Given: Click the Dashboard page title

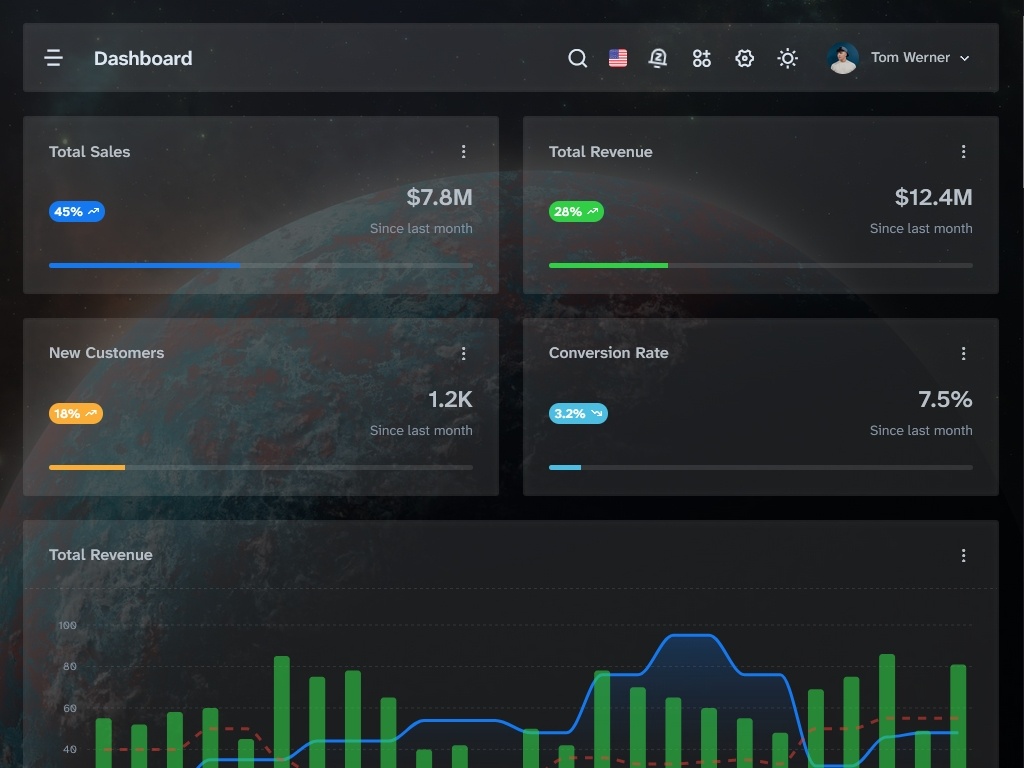Looking at the screenshot, I should pos(143,58).
